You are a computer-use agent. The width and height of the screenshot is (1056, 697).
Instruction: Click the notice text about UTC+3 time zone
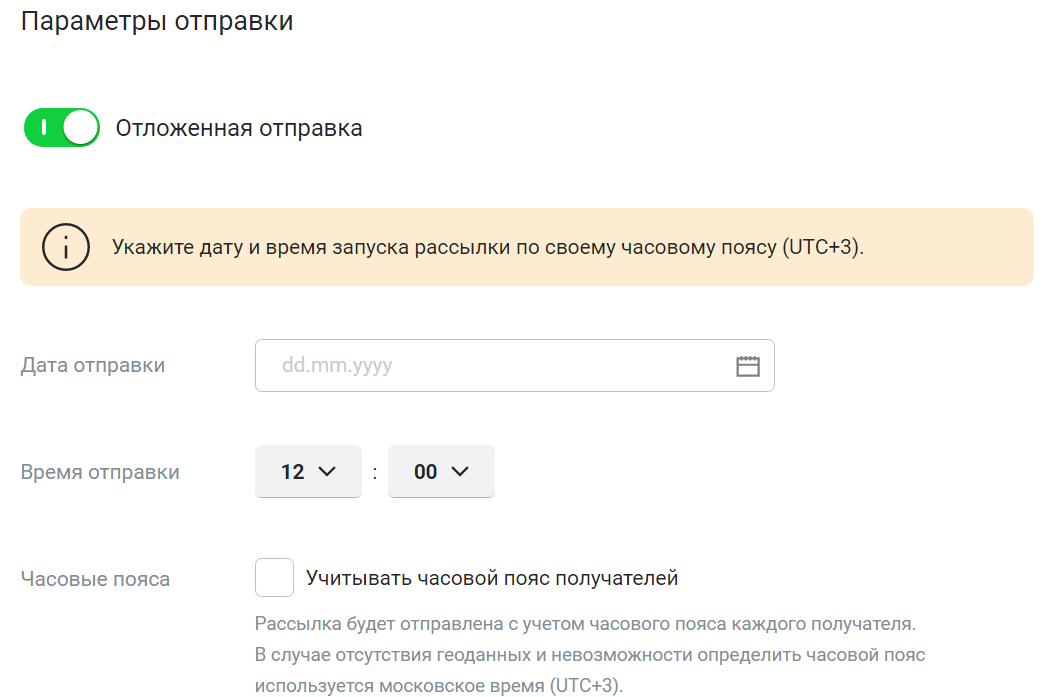487,247
